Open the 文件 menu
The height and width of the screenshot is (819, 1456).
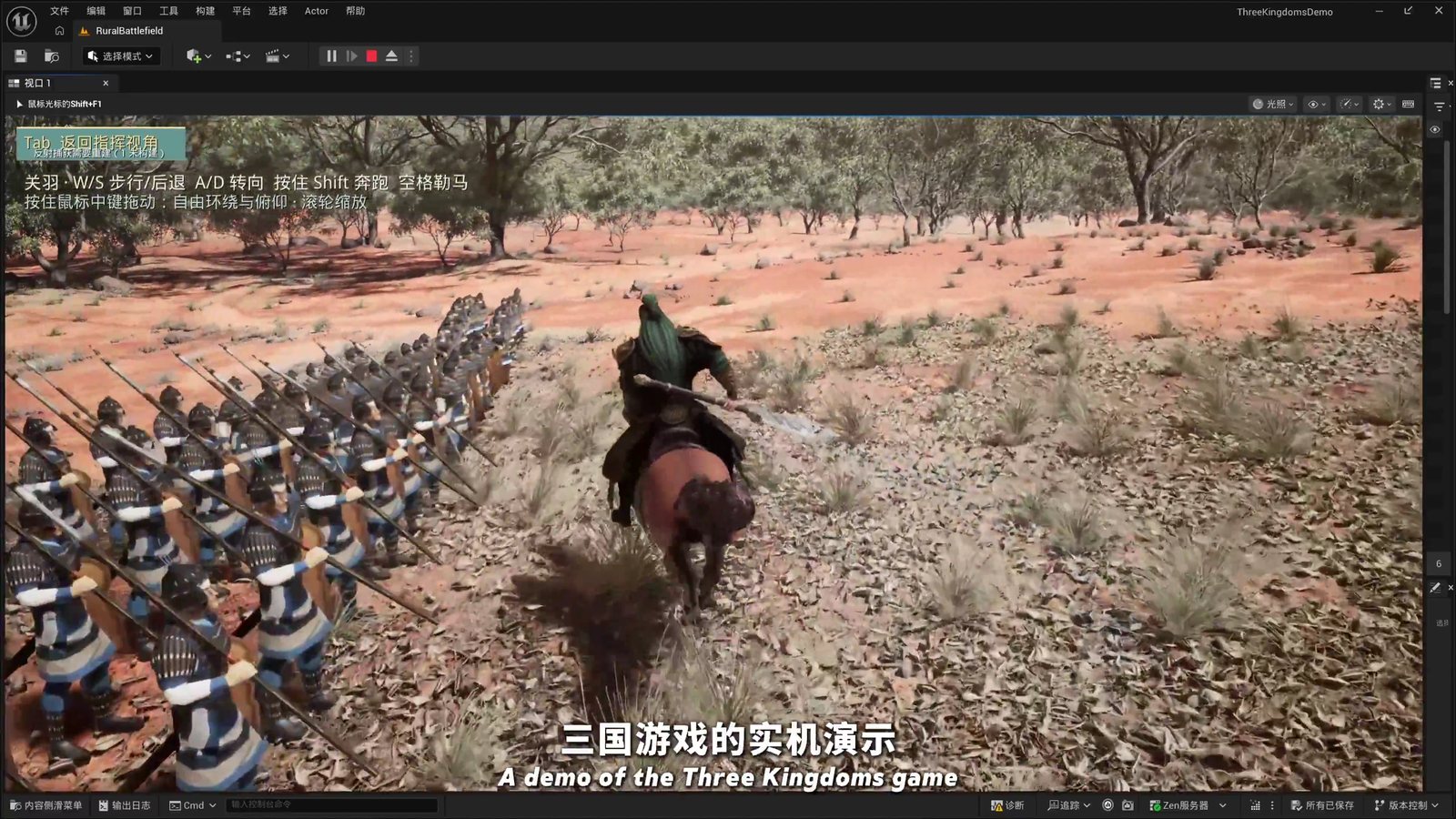click(59, 11)
